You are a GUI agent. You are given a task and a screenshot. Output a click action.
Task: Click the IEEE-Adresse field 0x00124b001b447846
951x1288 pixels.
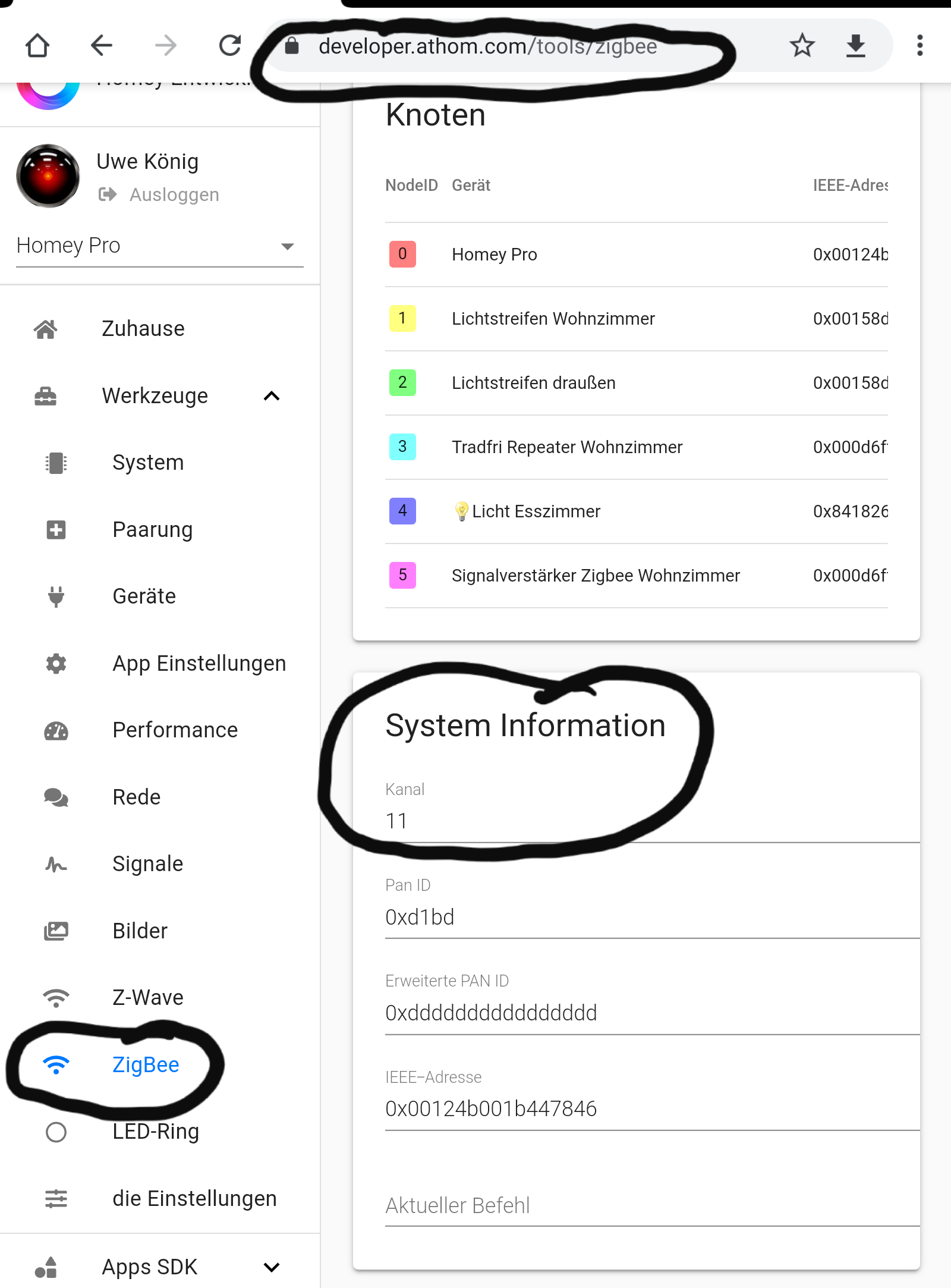pos(653,1109)
